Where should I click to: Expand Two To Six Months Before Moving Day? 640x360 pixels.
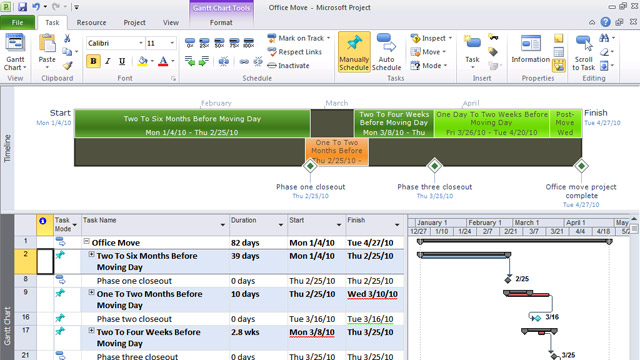coord(91,254)
